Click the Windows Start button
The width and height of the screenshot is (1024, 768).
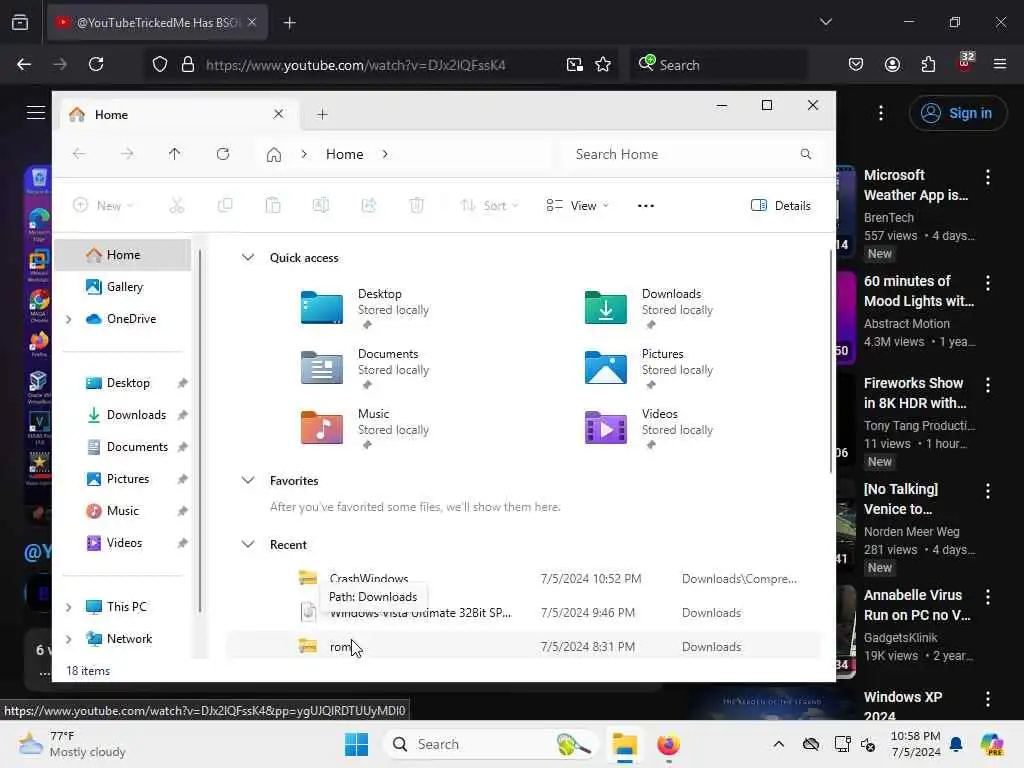pos(357,744)
